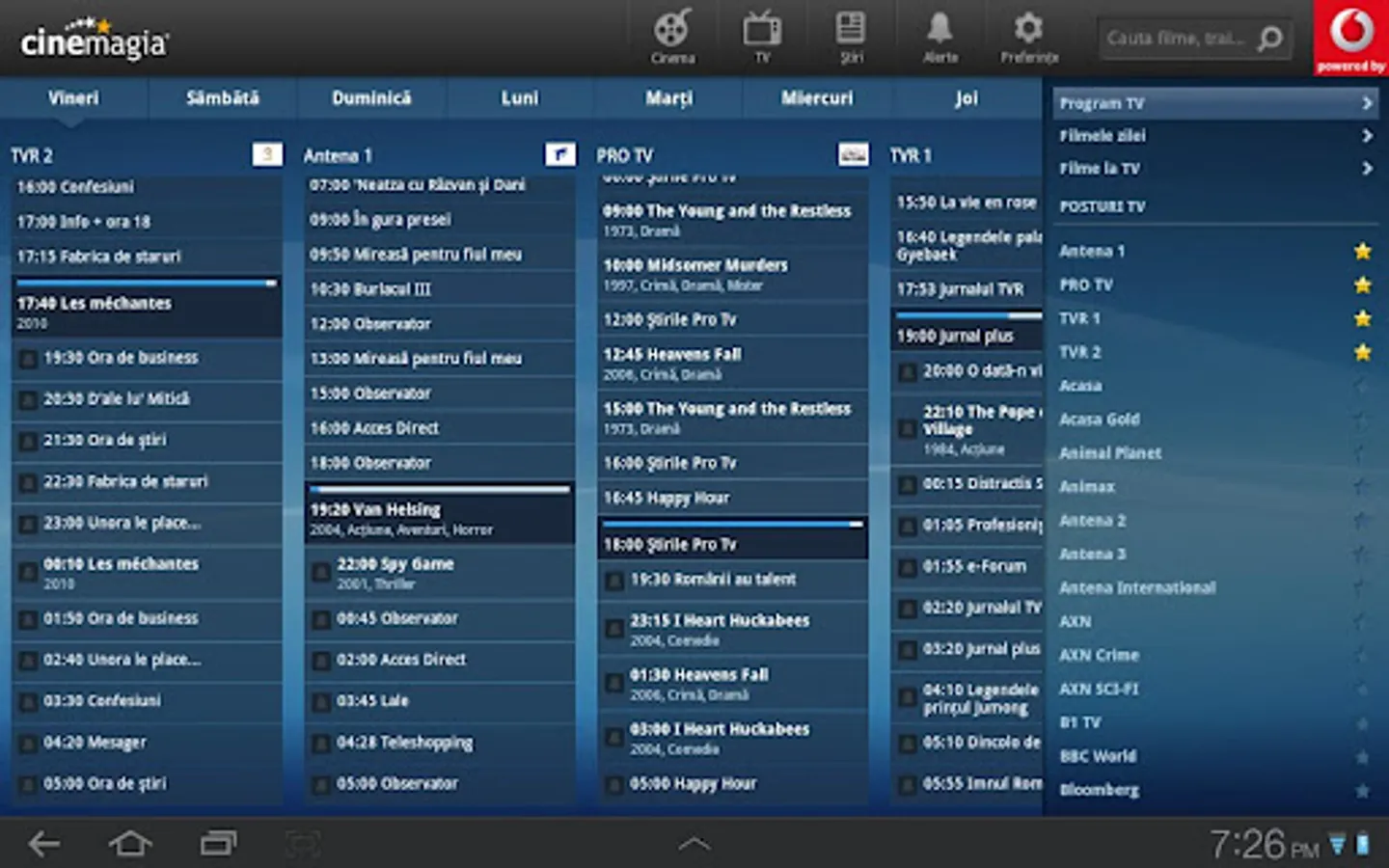Switch to Marți tab

(x=668, y=97)
